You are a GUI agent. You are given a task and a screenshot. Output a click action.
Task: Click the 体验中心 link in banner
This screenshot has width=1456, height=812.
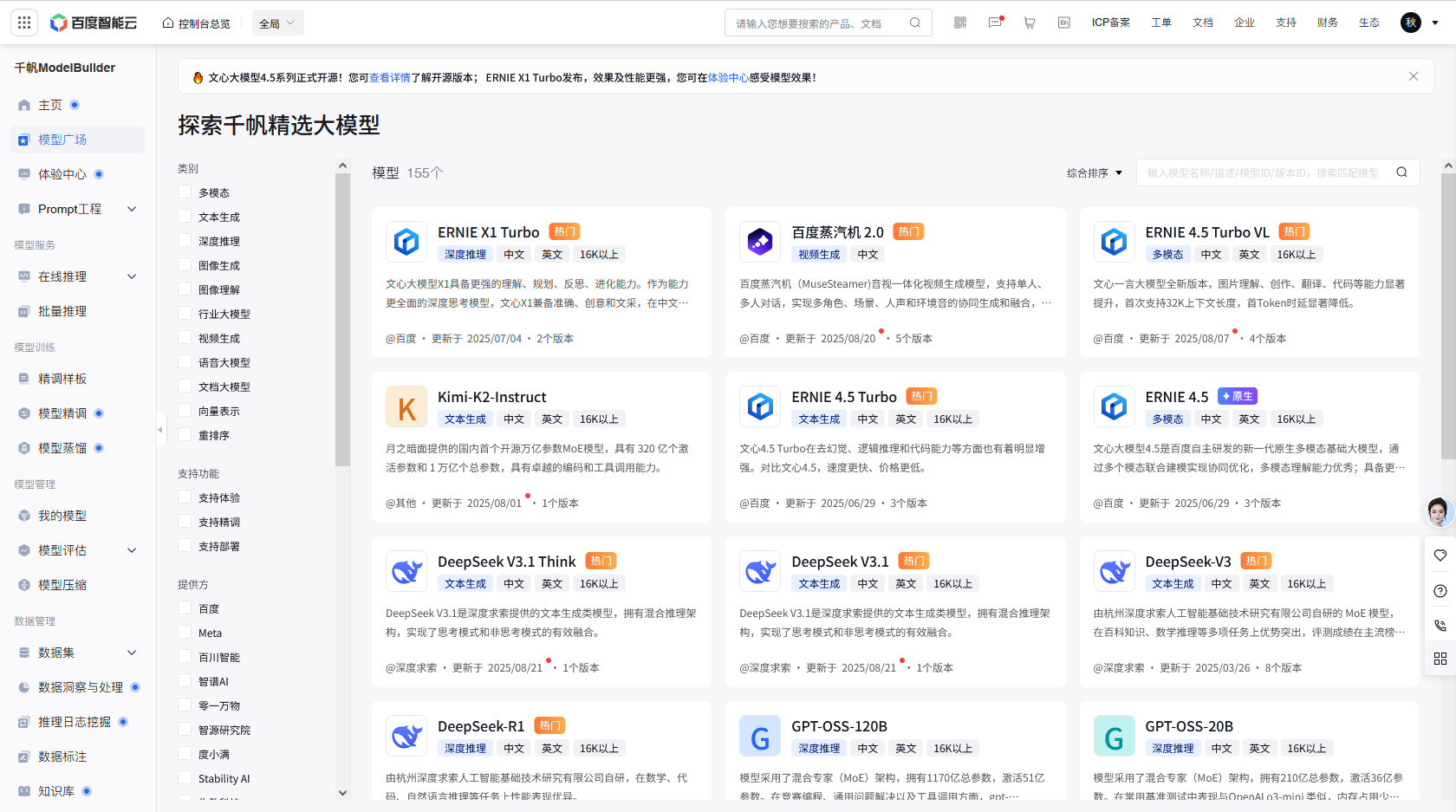(x=728, y=77)
